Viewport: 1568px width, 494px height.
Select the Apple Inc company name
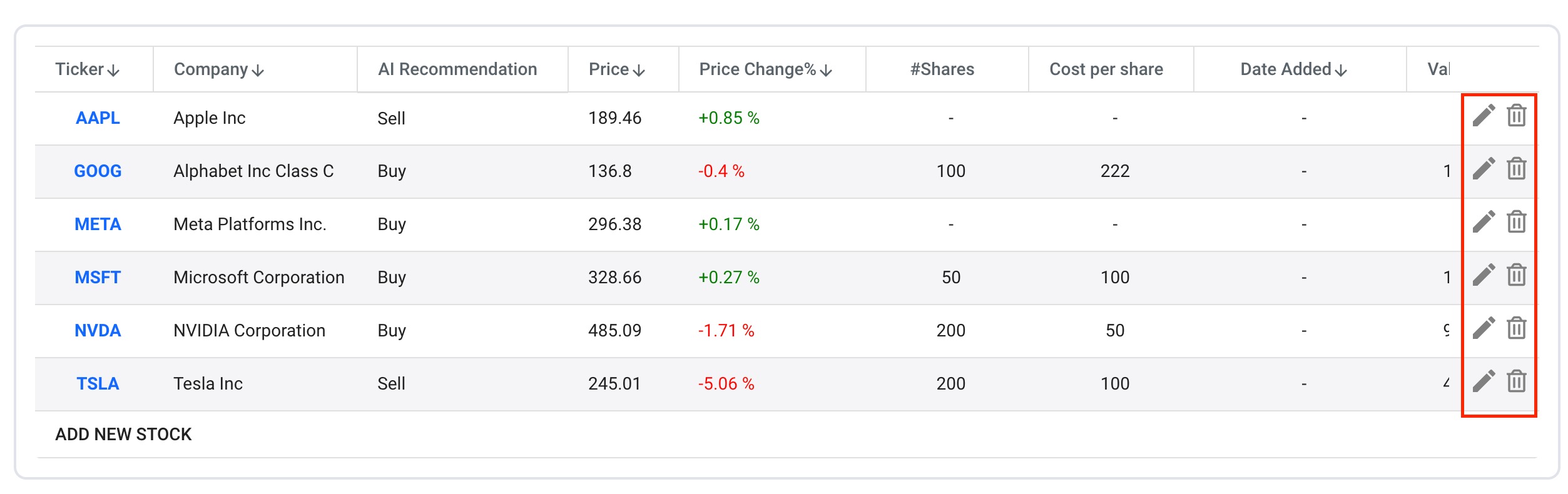pyautogui.click(x=210, y=118)
